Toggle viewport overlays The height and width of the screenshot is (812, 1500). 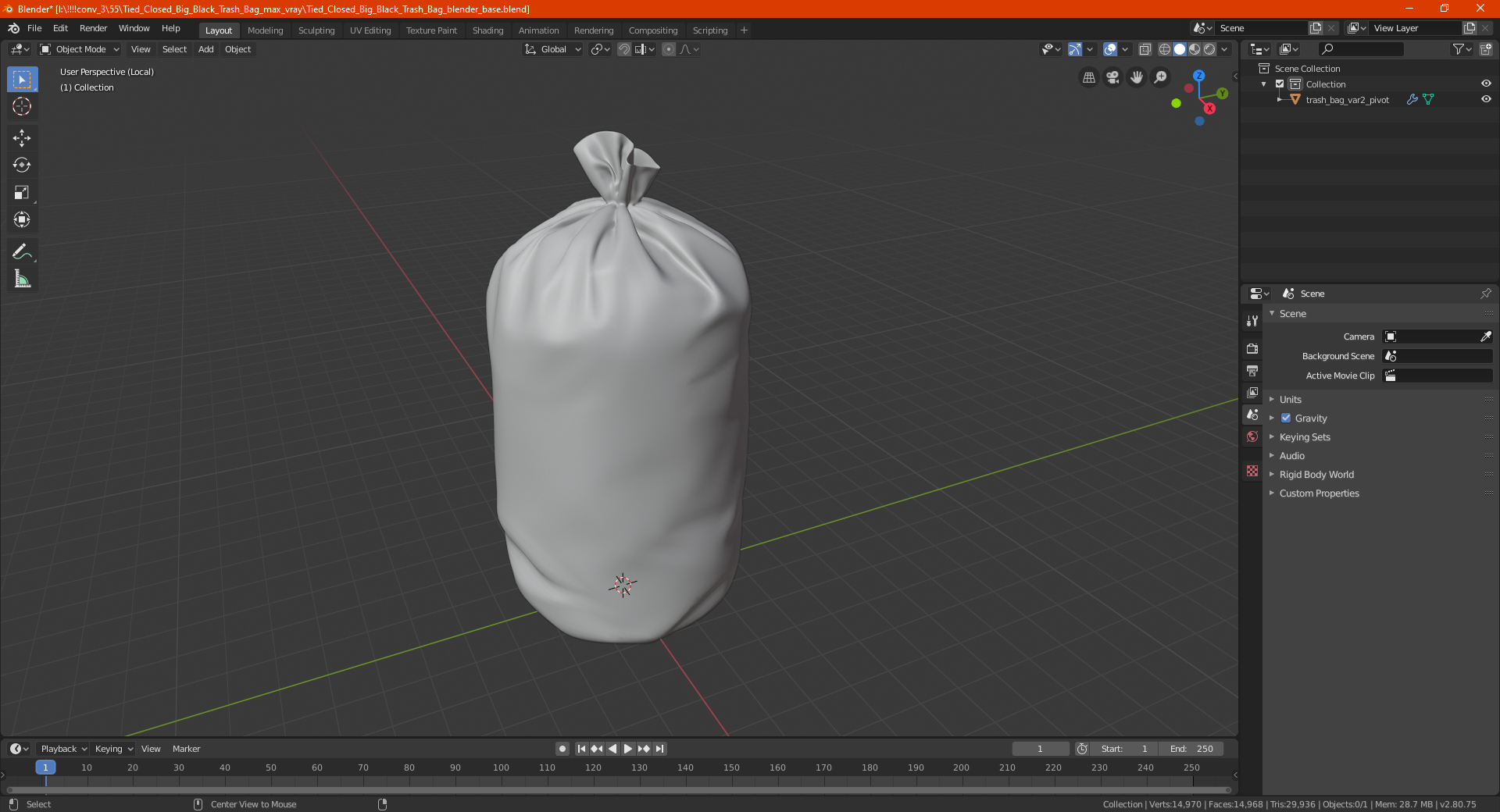(1110, 49)
